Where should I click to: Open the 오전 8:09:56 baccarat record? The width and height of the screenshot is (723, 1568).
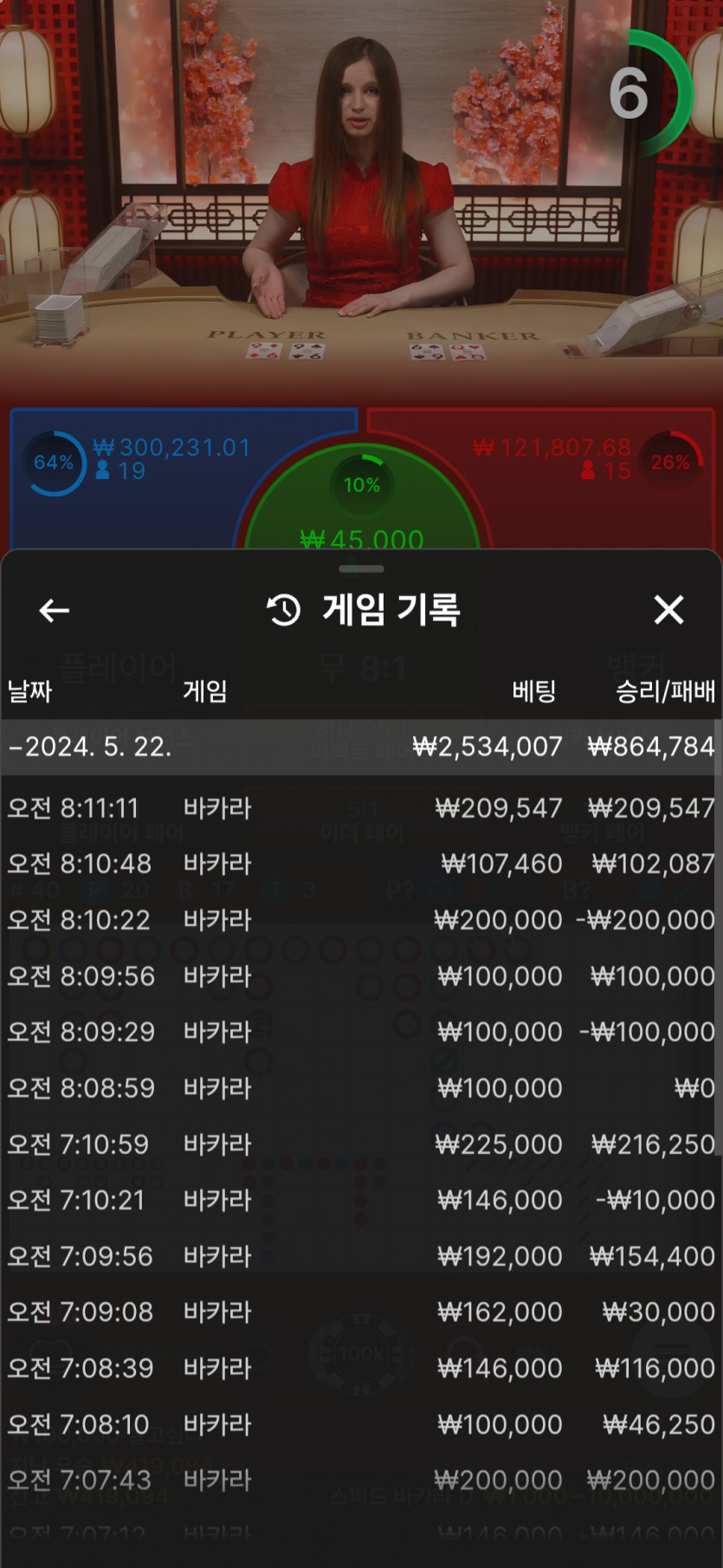pos(361,976)
